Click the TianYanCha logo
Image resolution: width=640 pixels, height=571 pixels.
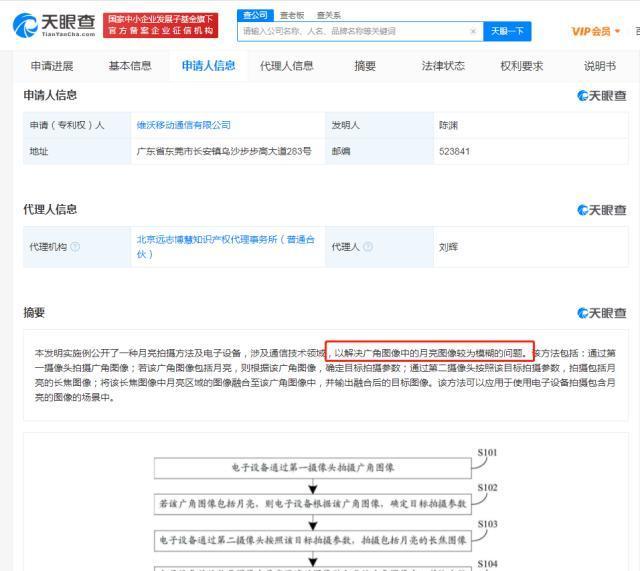(x=54, y=25)
